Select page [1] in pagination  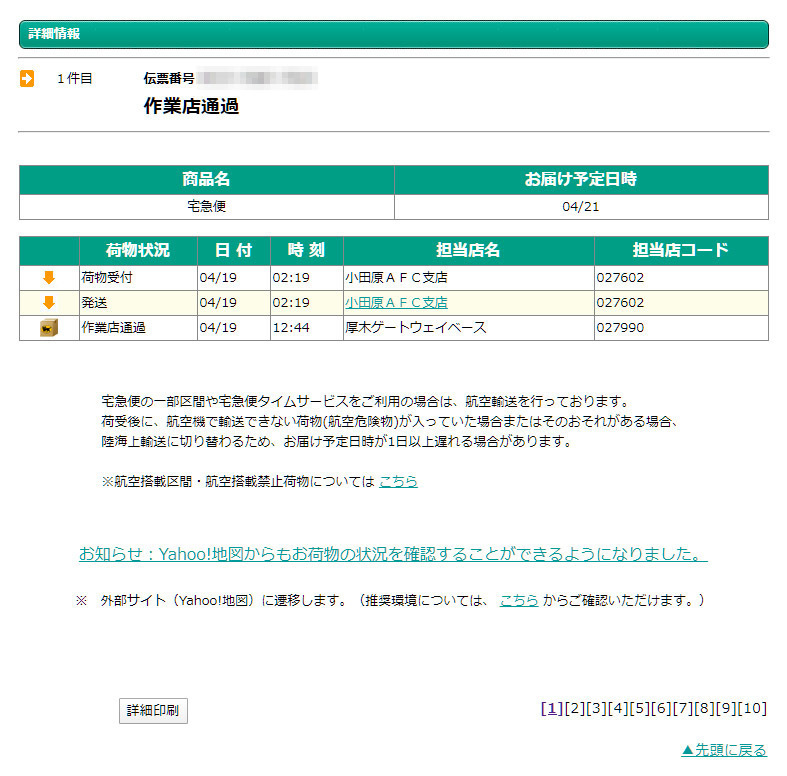(552, 709)
